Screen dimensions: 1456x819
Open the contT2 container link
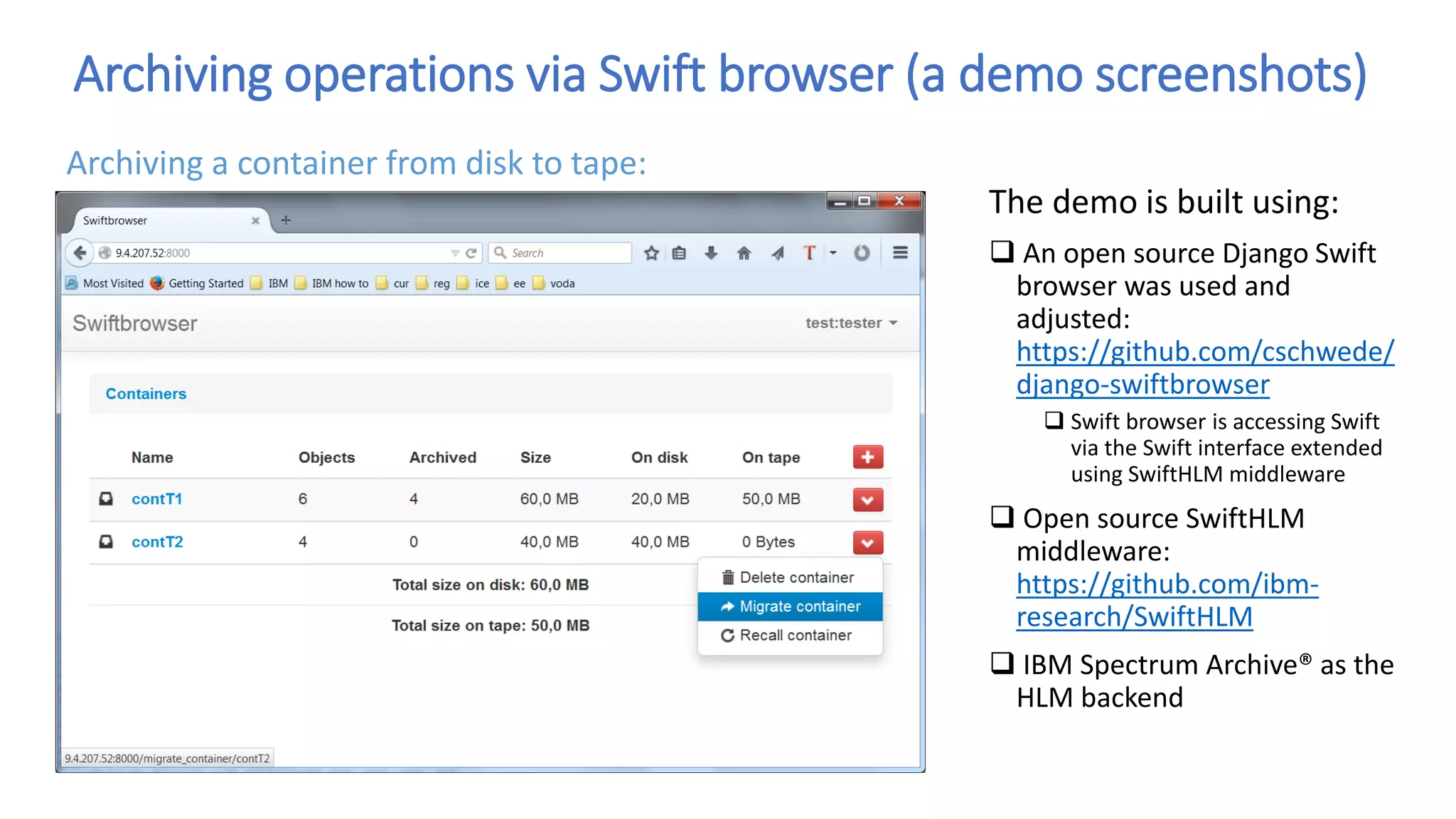pyautogui.click(x=157, y=542)
